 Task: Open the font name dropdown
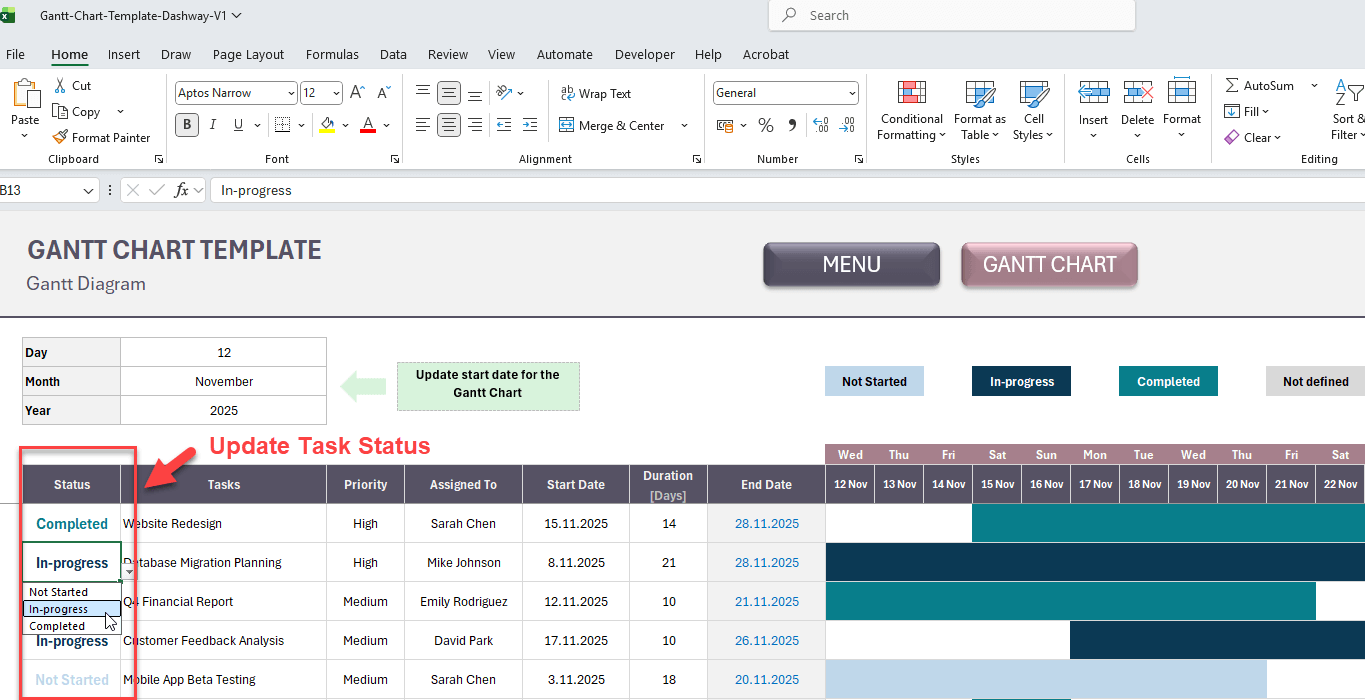291,93
